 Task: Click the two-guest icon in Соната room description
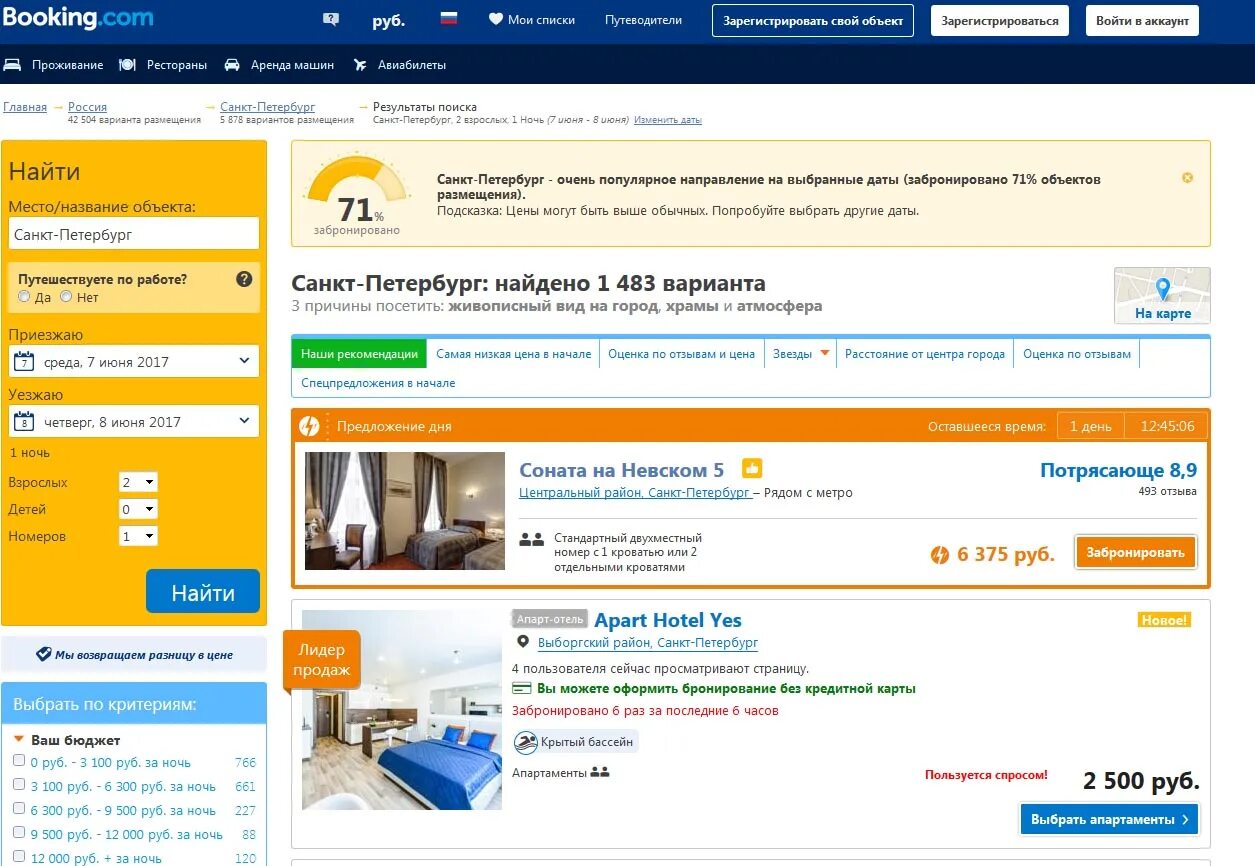[x=531, y=539]
